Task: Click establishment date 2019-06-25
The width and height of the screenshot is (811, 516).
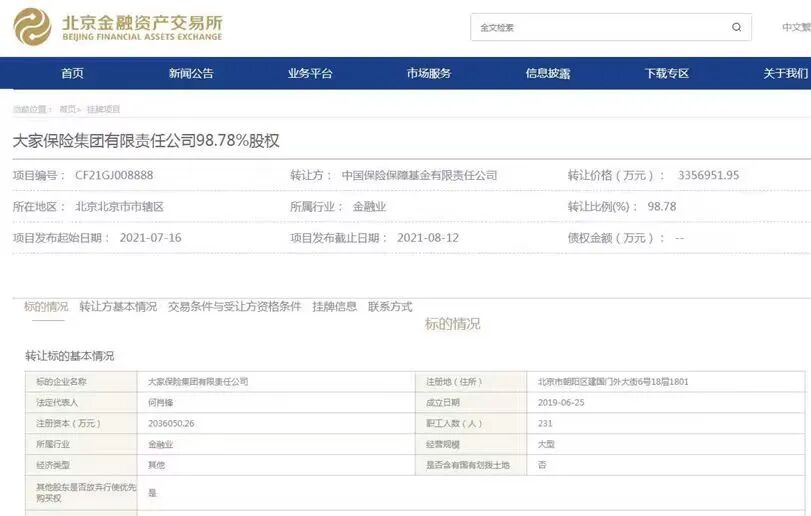Action: point(561,402)
